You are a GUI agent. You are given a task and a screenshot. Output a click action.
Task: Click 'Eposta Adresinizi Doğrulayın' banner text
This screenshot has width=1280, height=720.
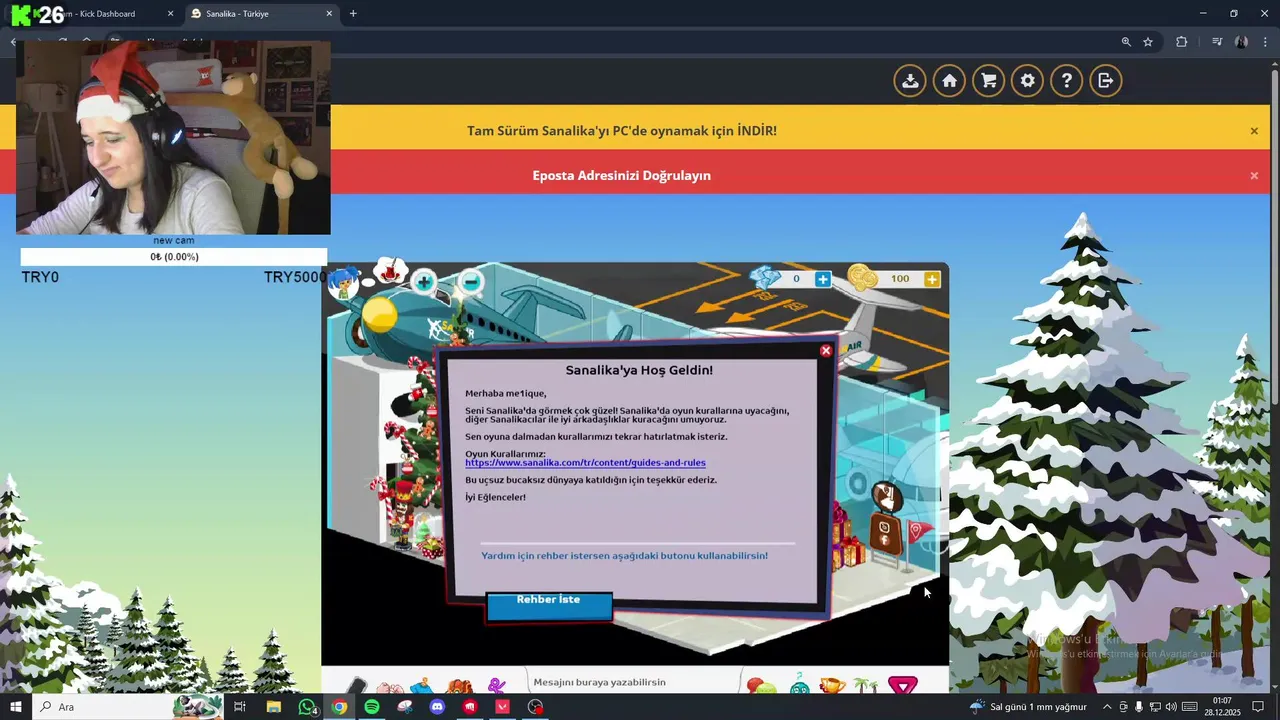point(621,175)
